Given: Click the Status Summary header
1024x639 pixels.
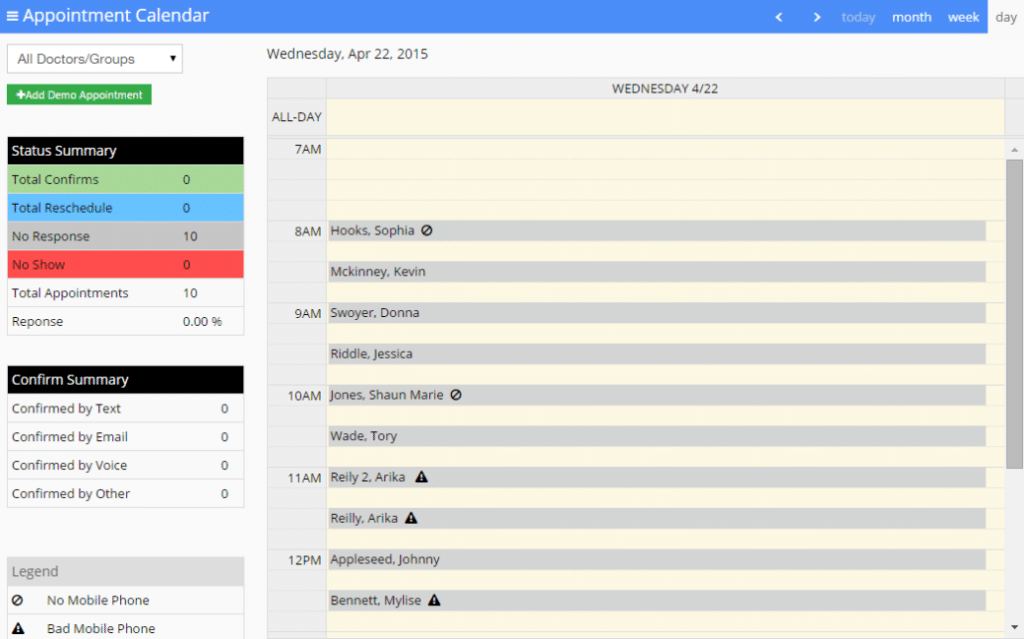Looking at the screenshot, I should click(125, 150).
